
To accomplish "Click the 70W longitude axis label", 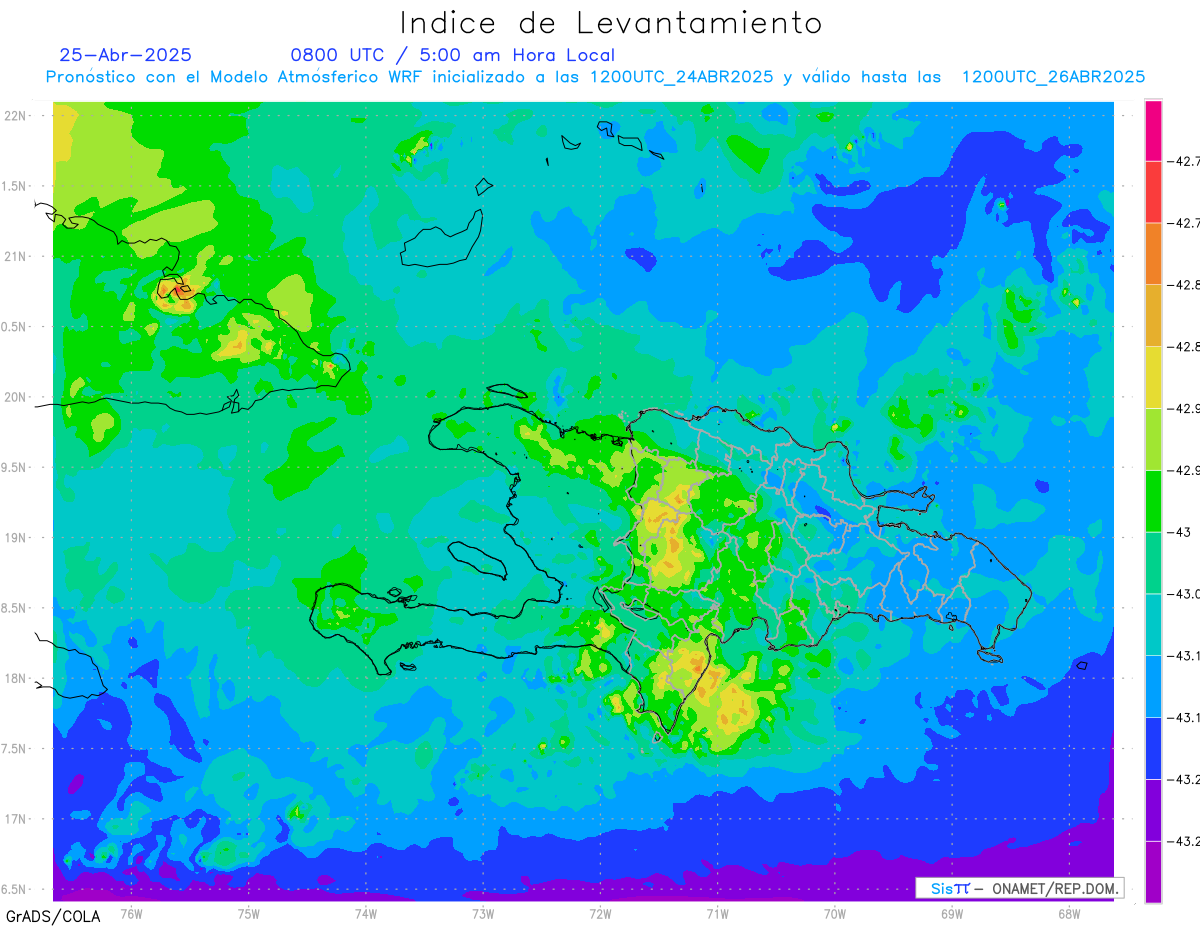I will 835,913.
